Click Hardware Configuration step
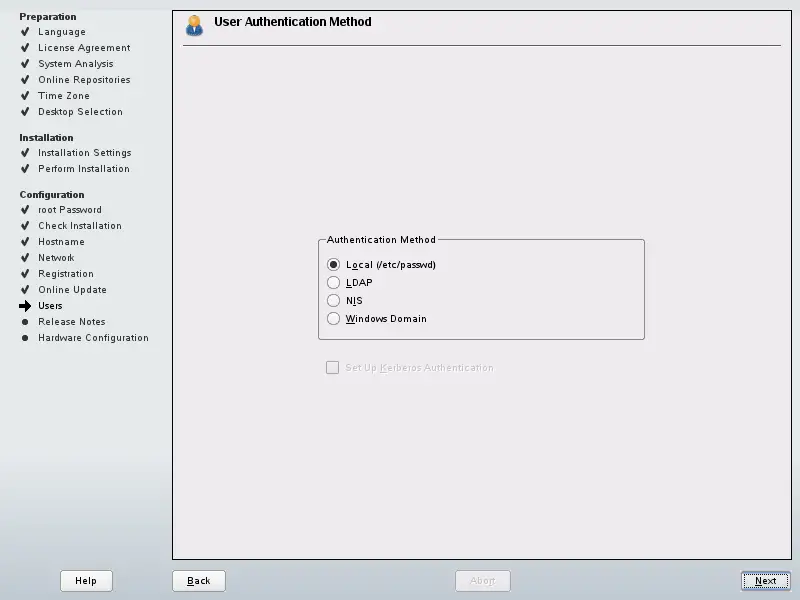Screen dimensions: 800x600 pos(93,338)
